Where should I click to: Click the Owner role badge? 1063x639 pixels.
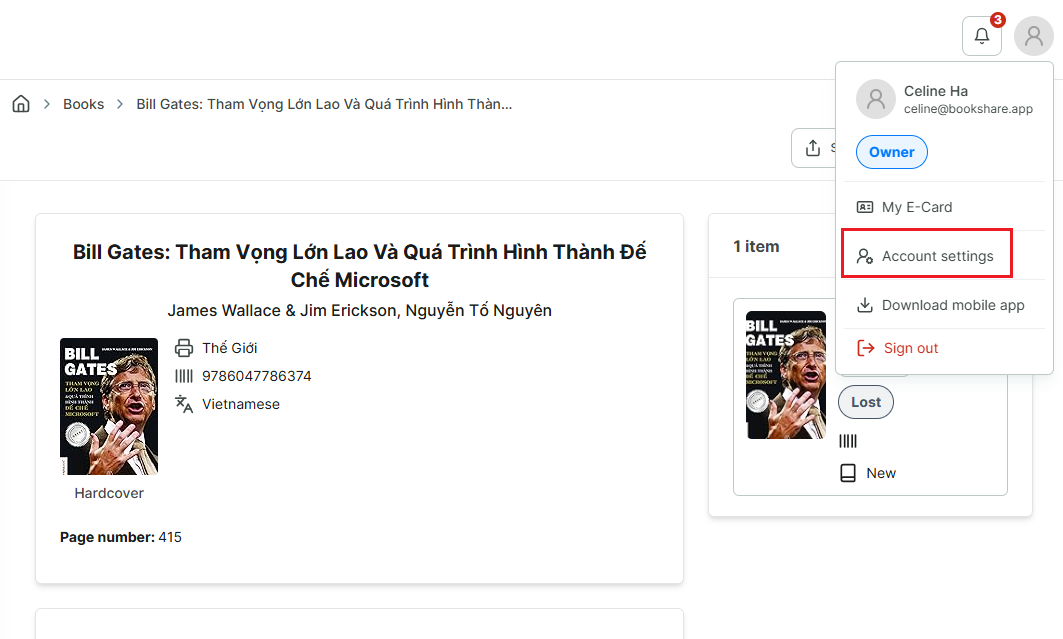click(891, 152)
